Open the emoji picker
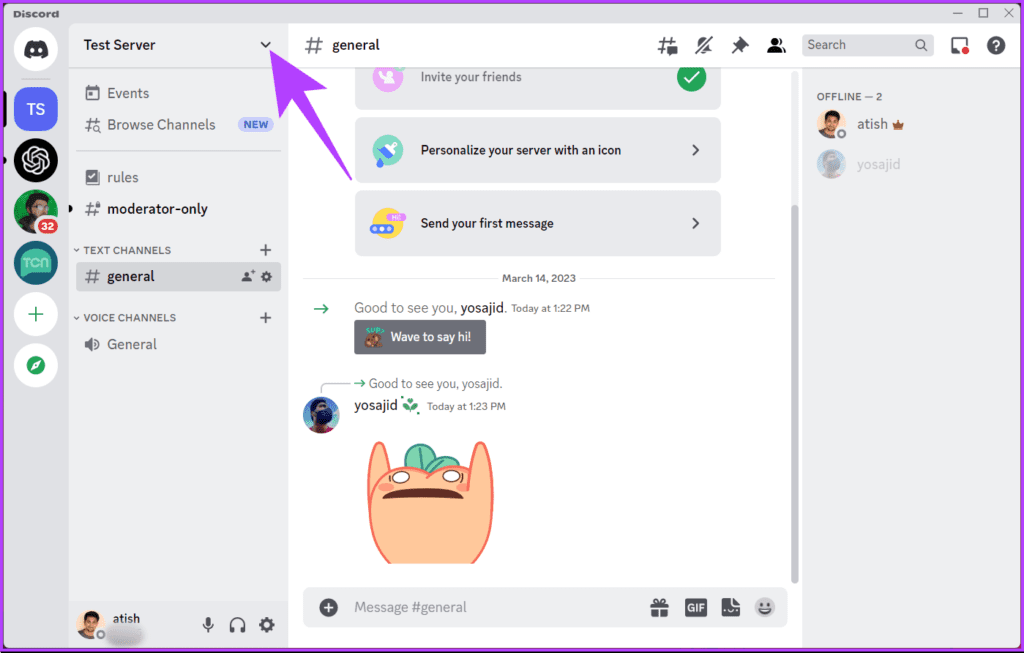 pos(765,607)
